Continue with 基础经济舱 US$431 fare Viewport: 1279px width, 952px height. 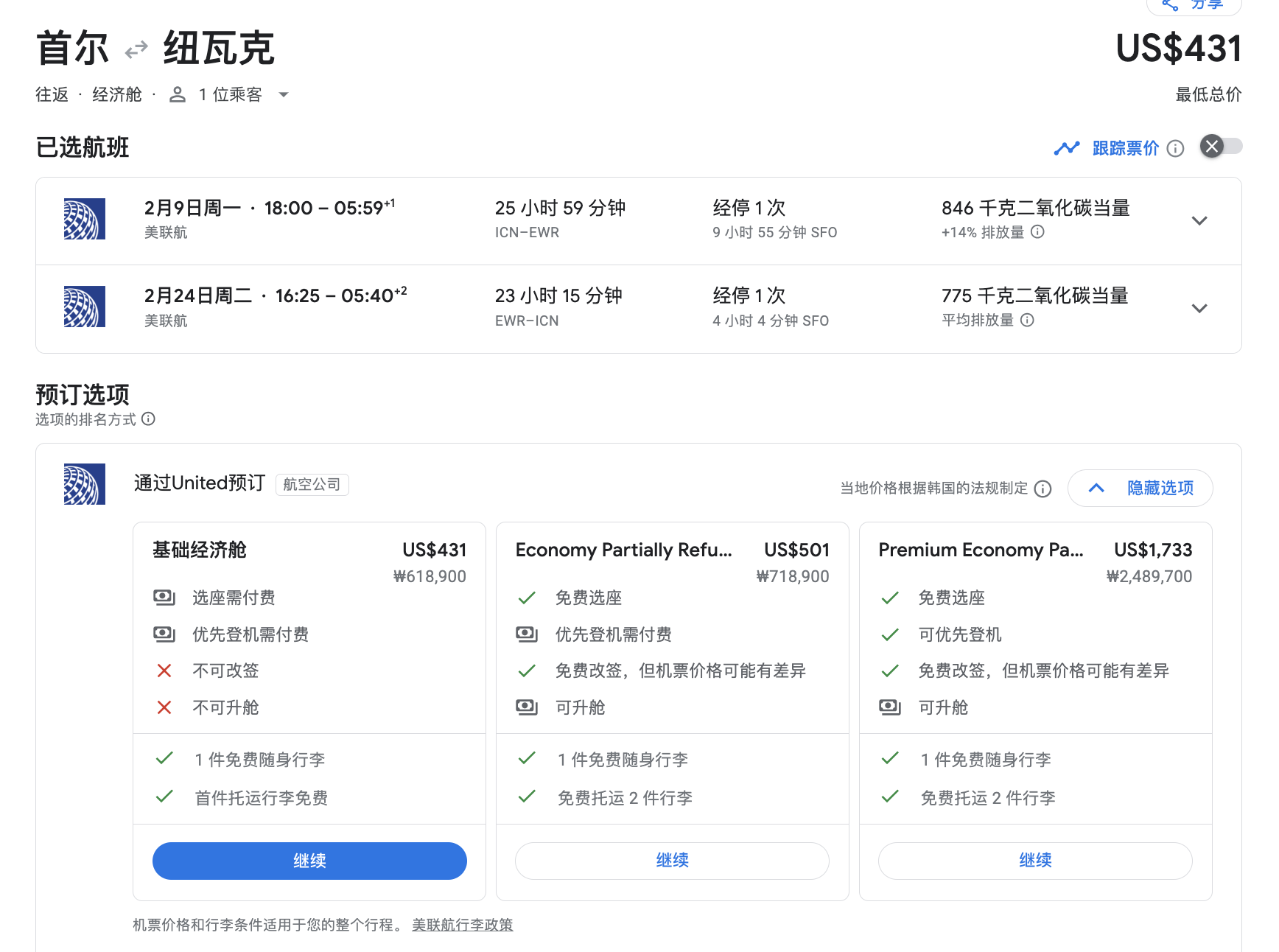(309, 861)
